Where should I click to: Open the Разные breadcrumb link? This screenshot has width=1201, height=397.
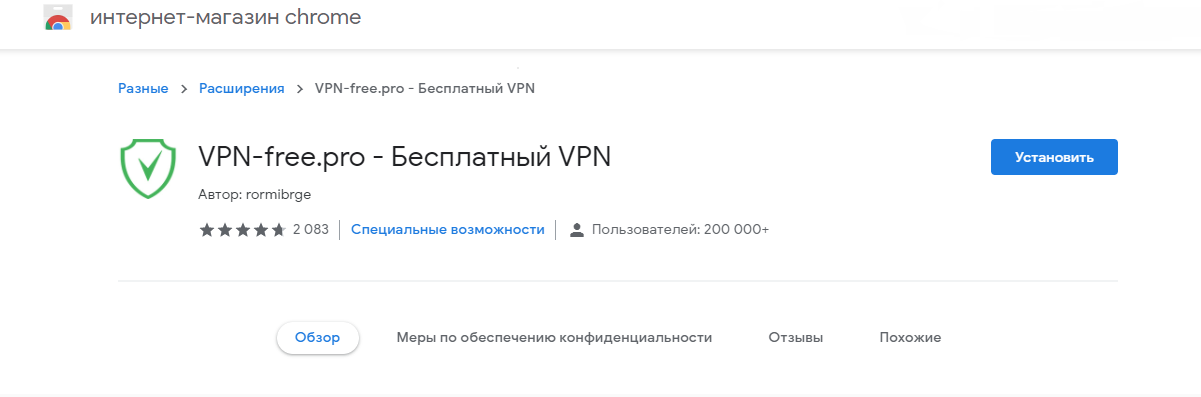coord(143,88)
